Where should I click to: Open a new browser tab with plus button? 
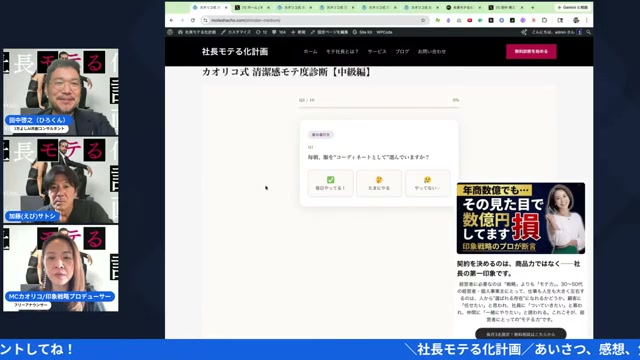[x=533, y=7]
